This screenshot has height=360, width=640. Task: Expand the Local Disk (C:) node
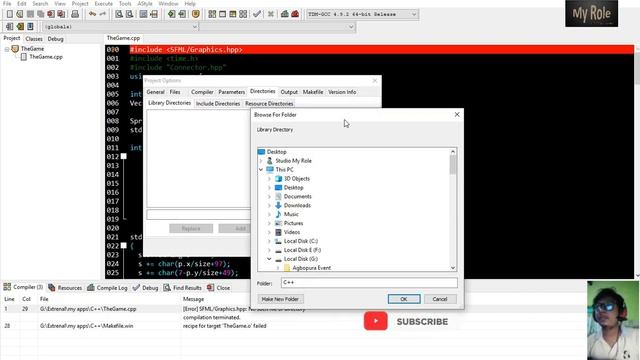(269, 241)
